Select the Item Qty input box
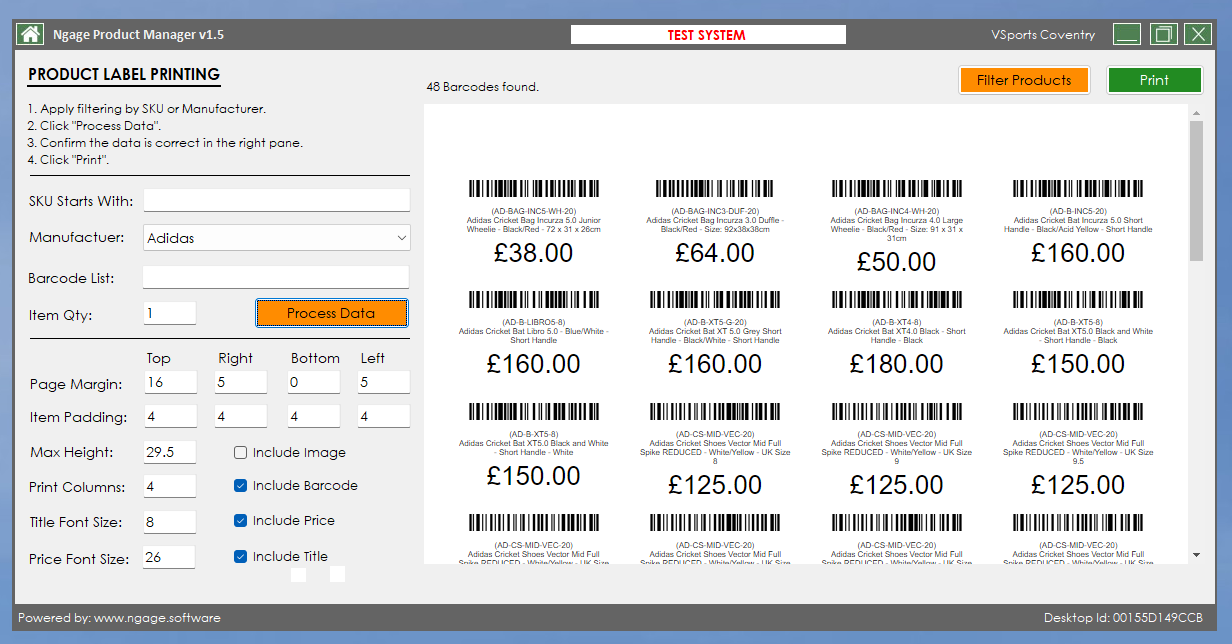 pyautogui.click(x=170, y=313)
